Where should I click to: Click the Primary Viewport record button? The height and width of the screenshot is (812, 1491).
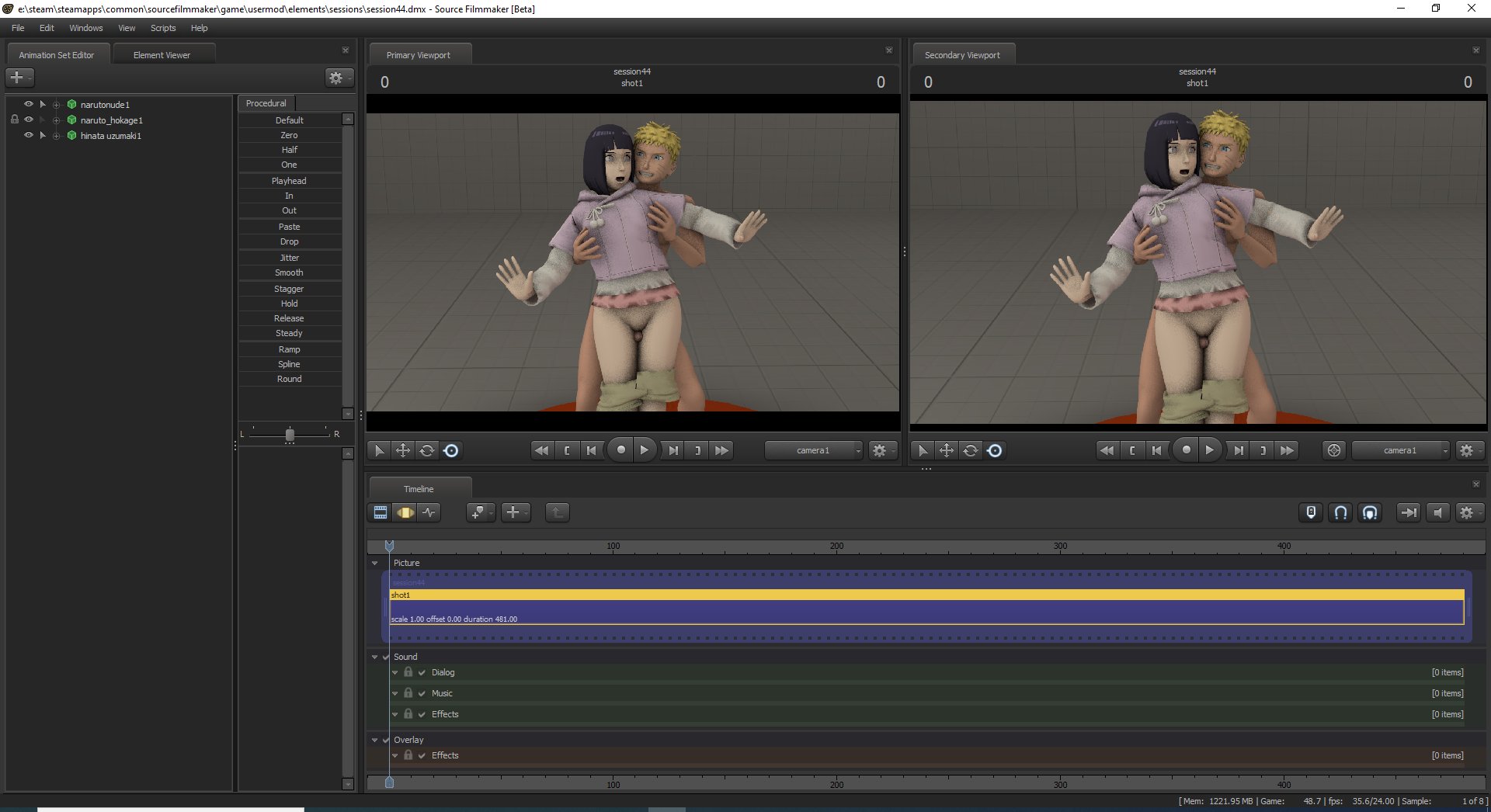(x=620, y=450)
